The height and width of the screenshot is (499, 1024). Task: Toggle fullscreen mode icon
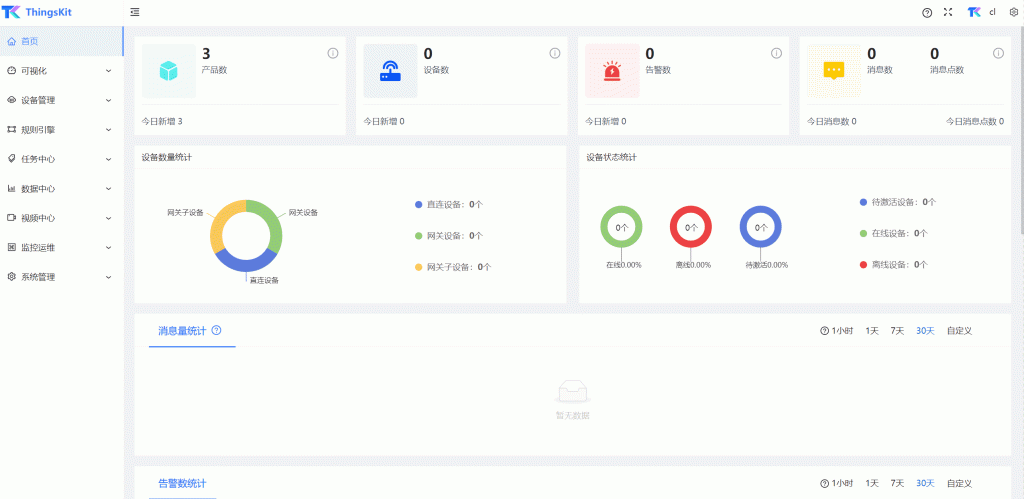(x=948, y=12)
